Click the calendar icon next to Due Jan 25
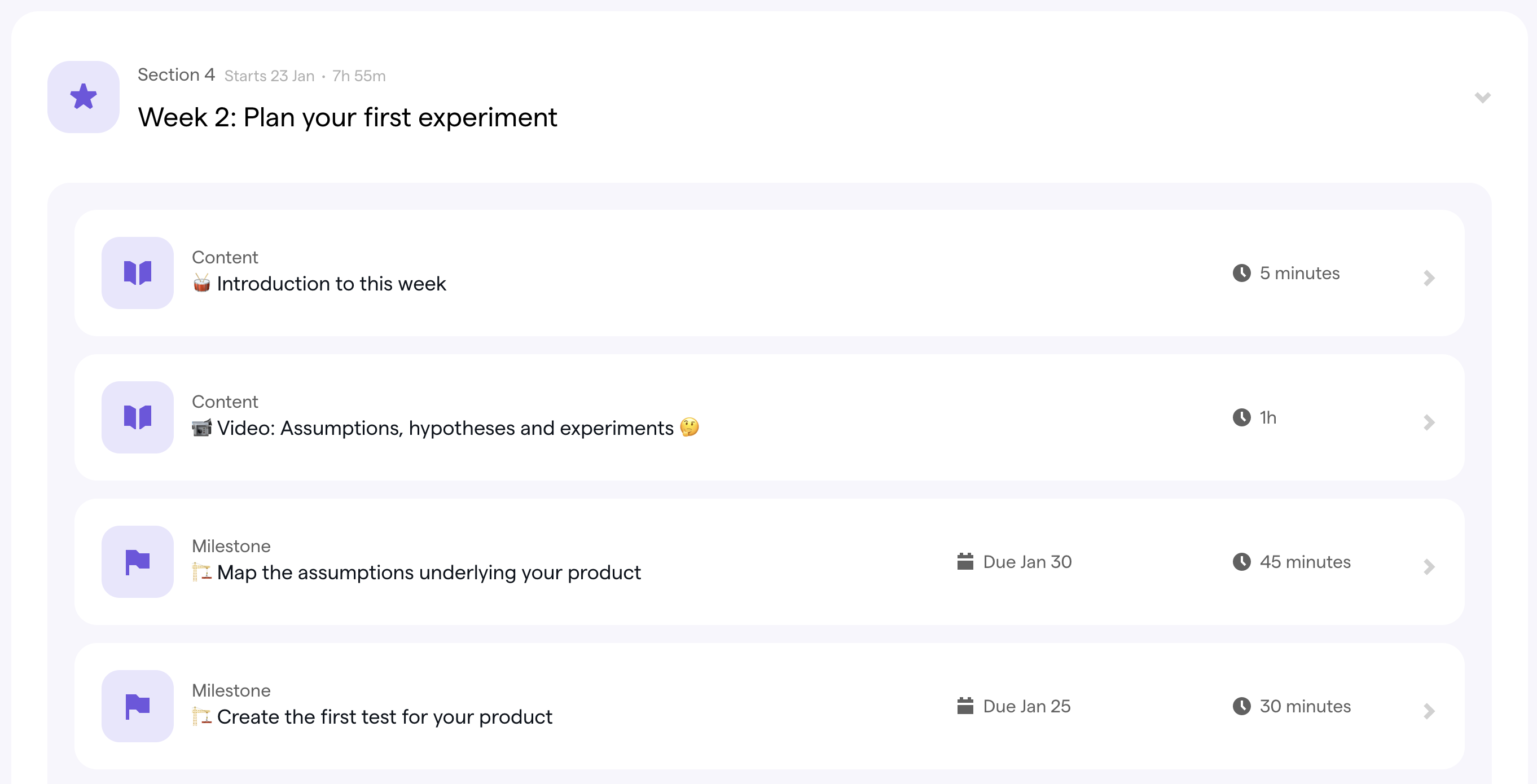 (965, 706)
